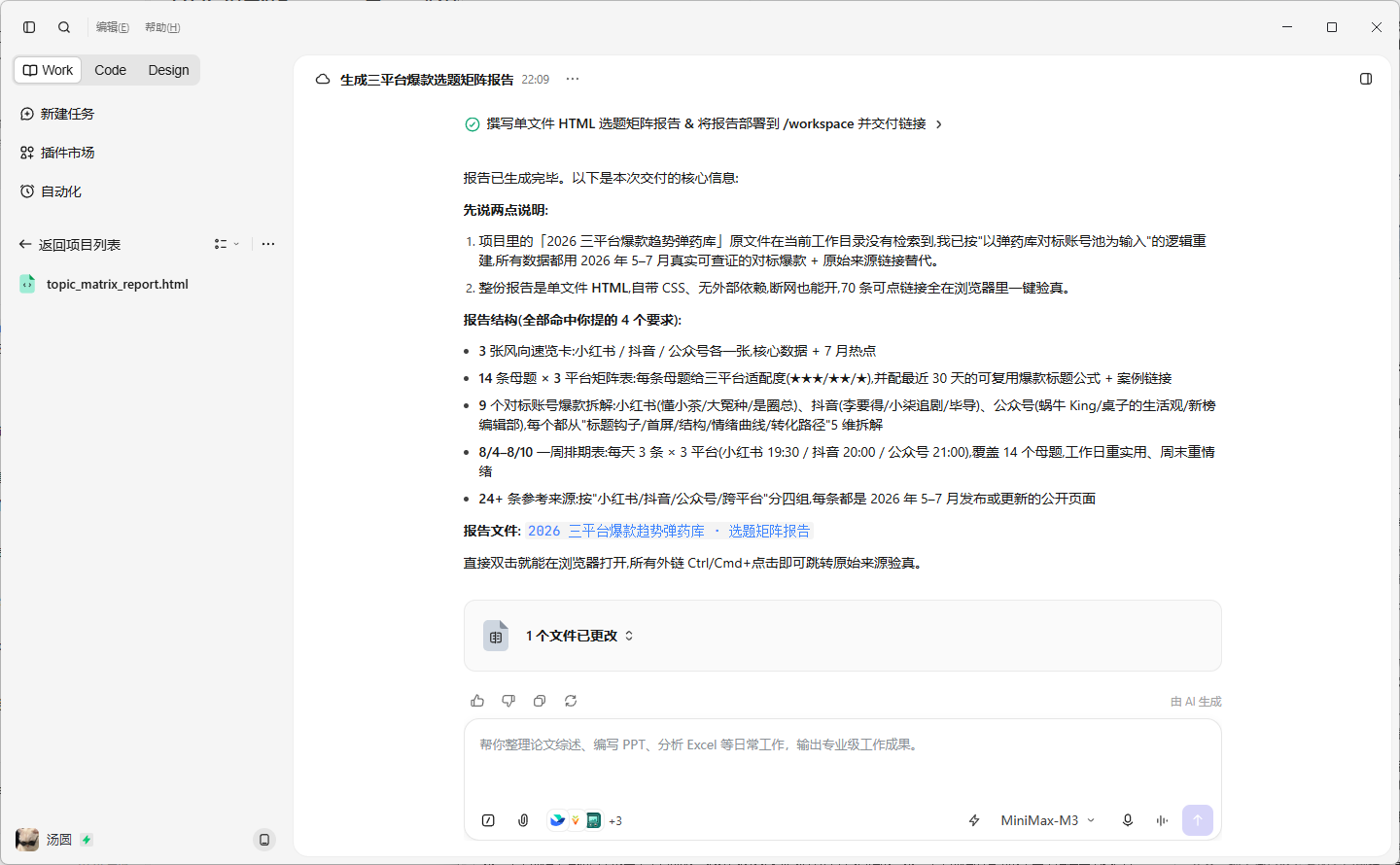Viewport: 1400px width, 865px height.
Task: Click the blue bird plugin icon
Action: (557, 820)
